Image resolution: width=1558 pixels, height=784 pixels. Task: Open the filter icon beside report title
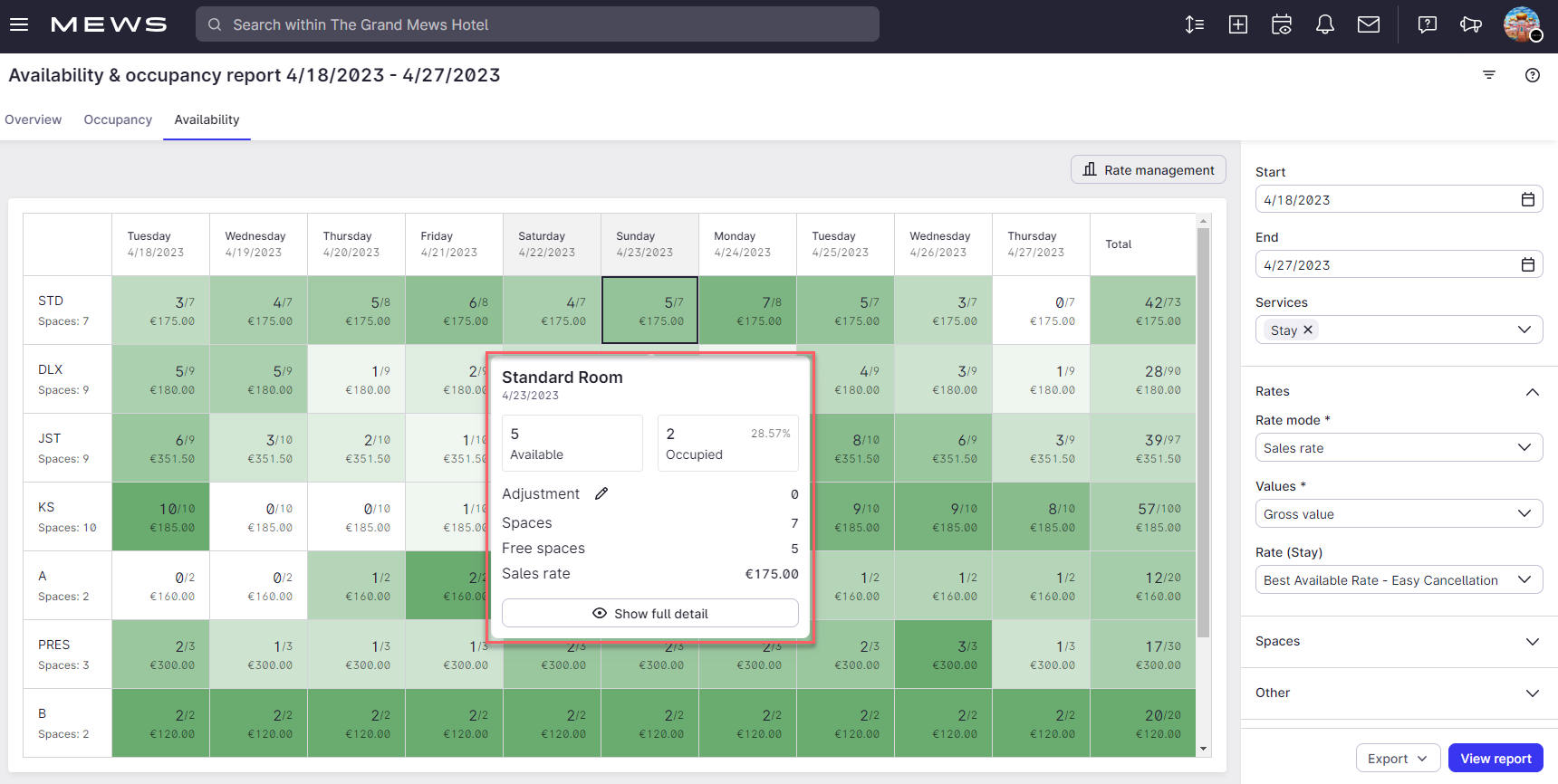pos(1488,75)
